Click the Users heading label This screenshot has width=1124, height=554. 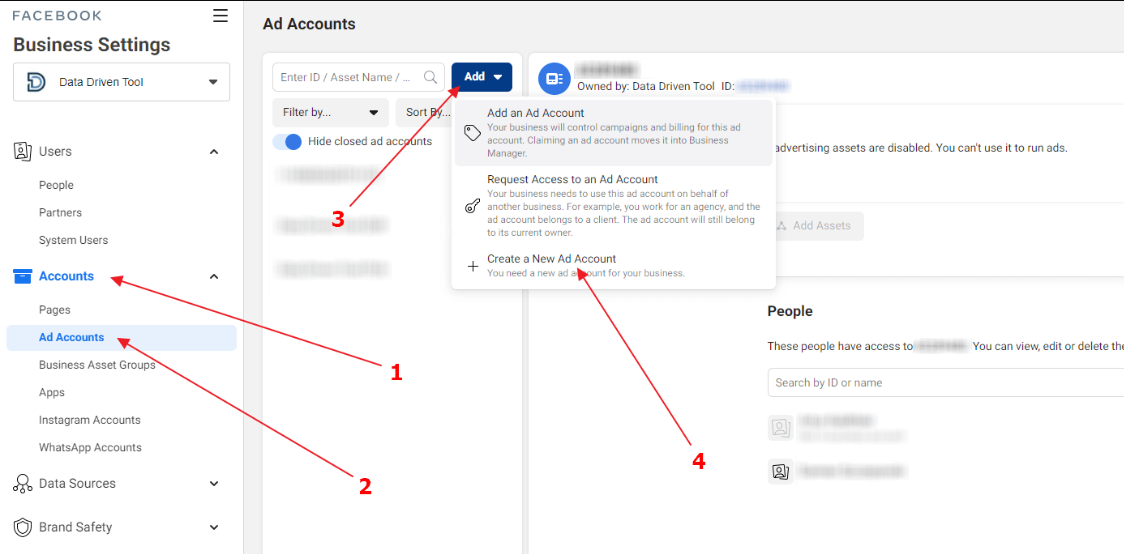55,152
